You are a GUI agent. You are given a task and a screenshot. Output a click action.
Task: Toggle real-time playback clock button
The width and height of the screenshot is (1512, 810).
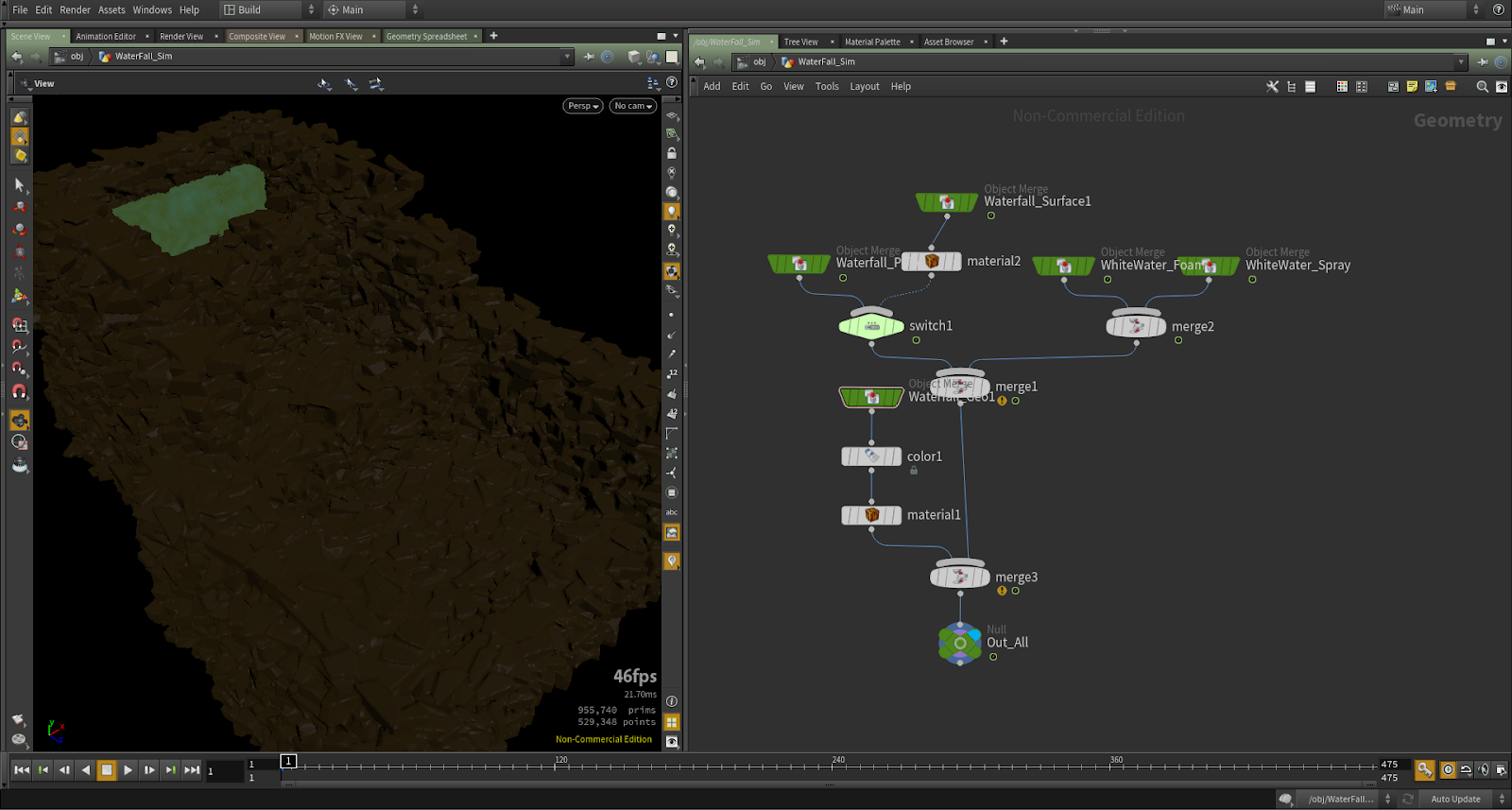1448,770
